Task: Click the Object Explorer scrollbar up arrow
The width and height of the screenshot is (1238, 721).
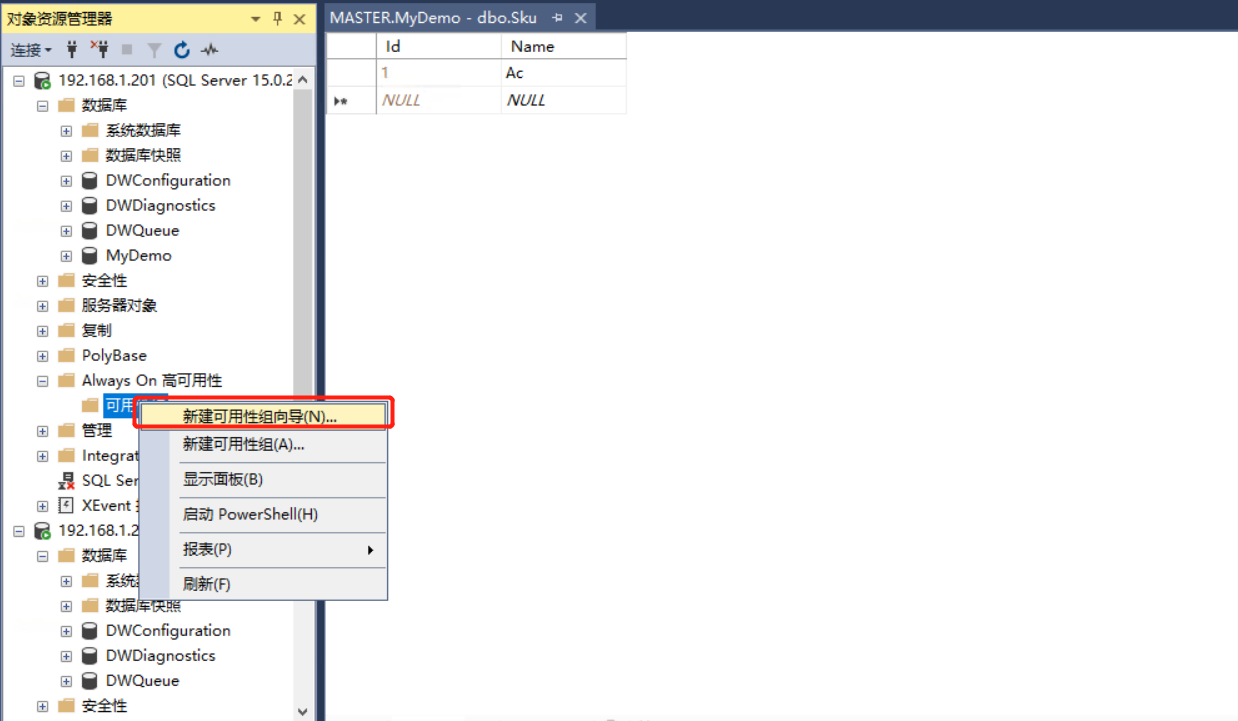Action: click(303, 79)
